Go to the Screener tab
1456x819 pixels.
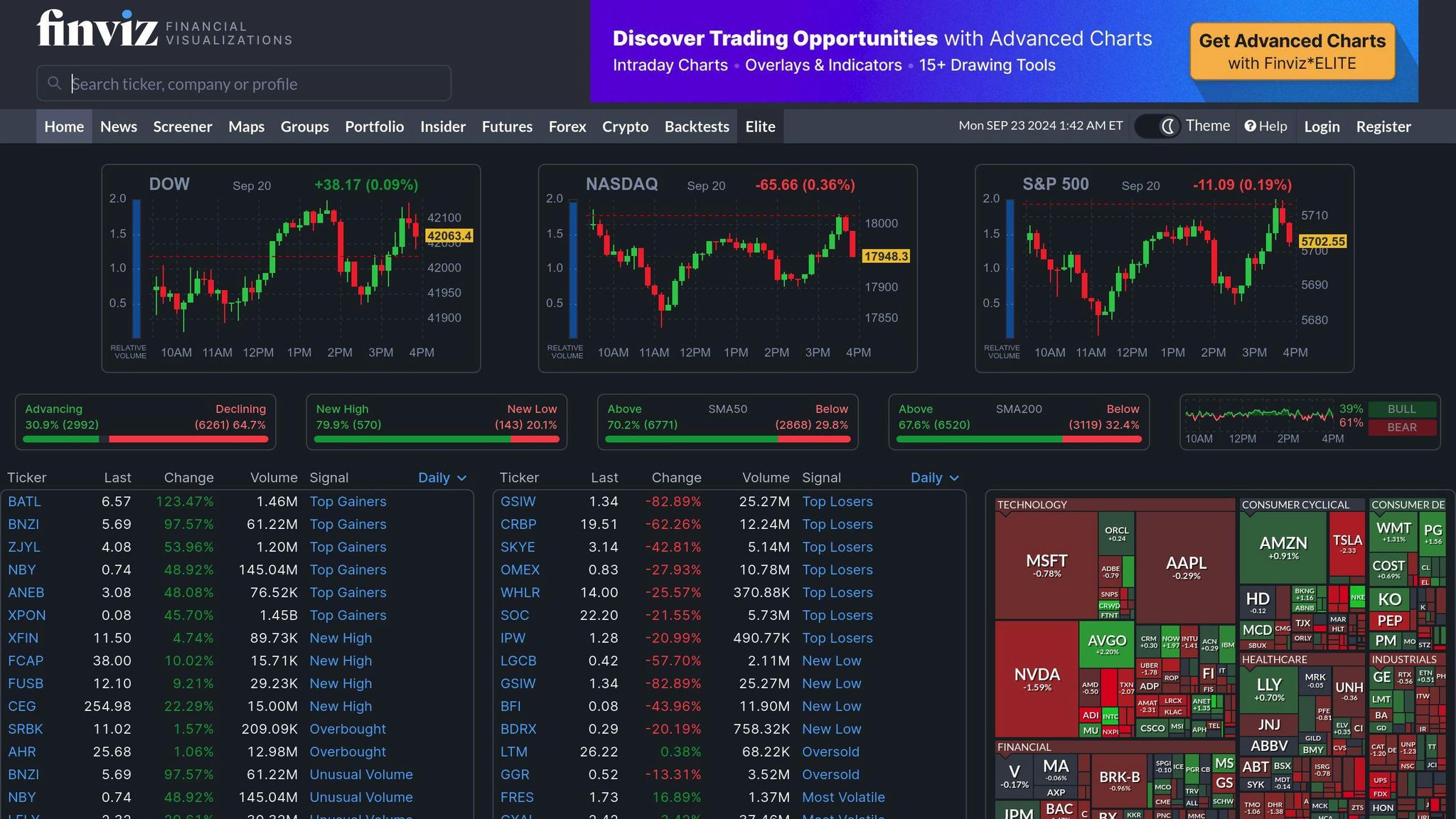(x=183, y=127)
